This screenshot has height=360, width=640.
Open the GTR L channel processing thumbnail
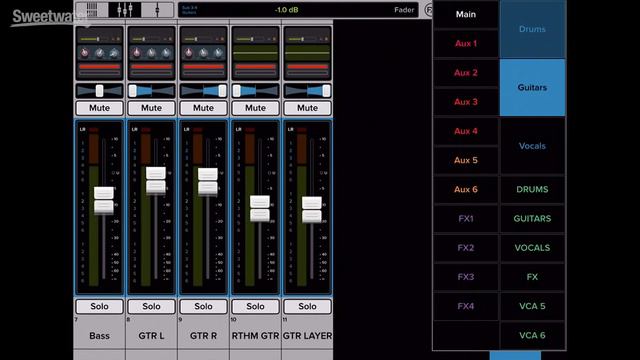pos(151,53)
